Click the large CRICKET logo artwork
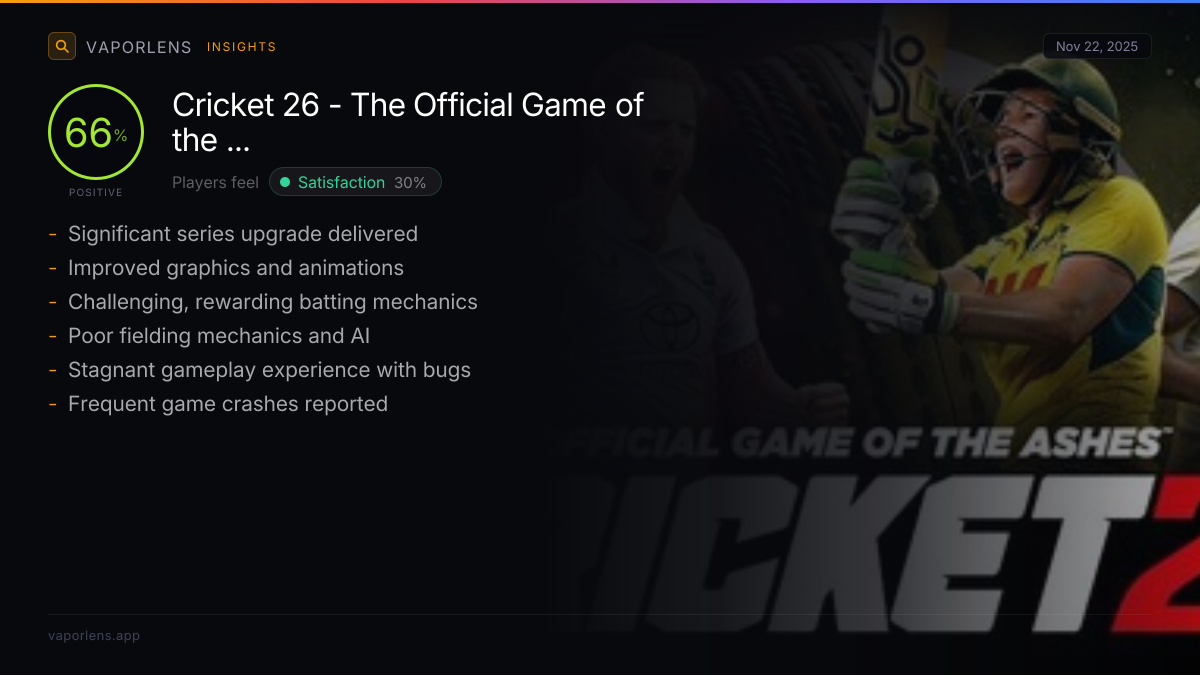1200x675 pixels. [x=900, y=560]
